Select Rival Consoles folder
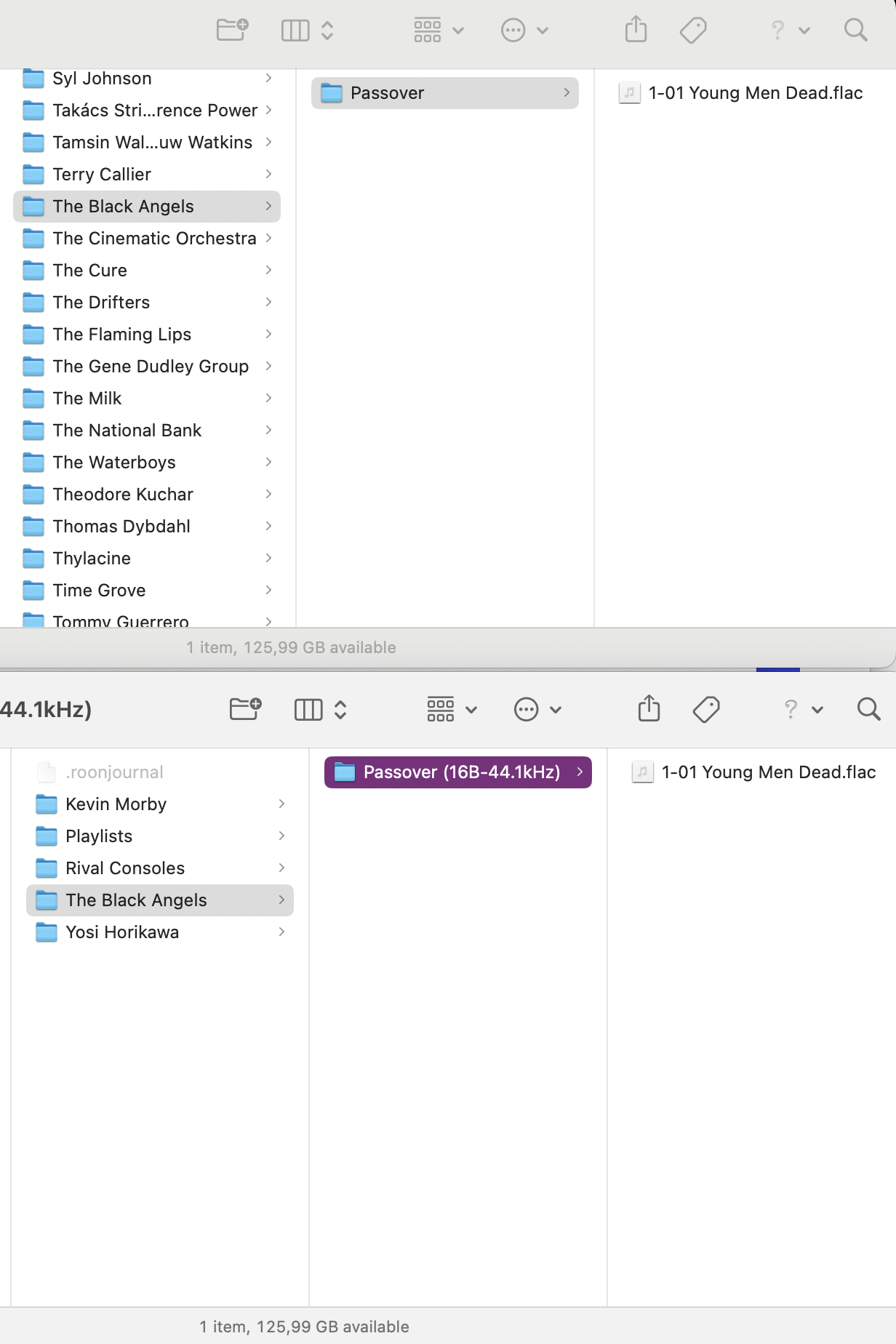The height and width of the screenshot is (1344, 896). (x=160, y=868)
